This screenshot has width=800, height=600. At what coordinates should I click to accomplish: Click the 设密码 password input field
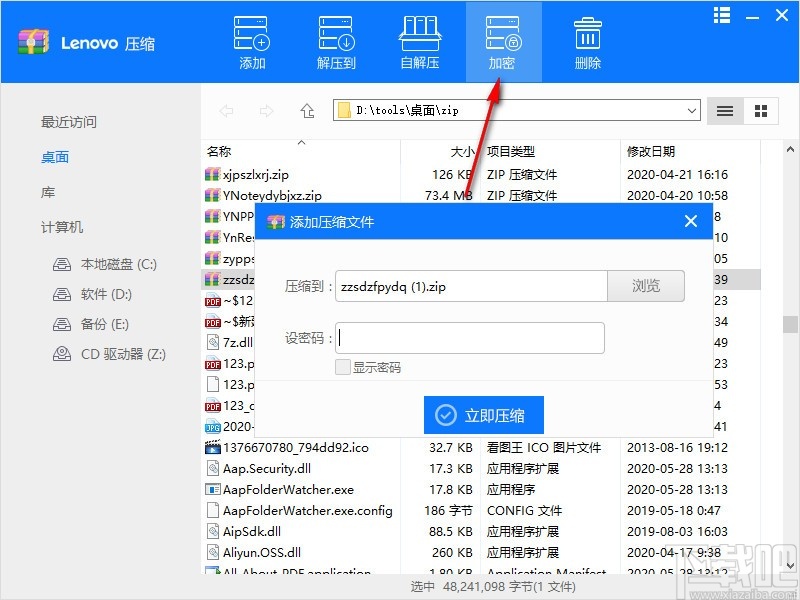(470, 338)
